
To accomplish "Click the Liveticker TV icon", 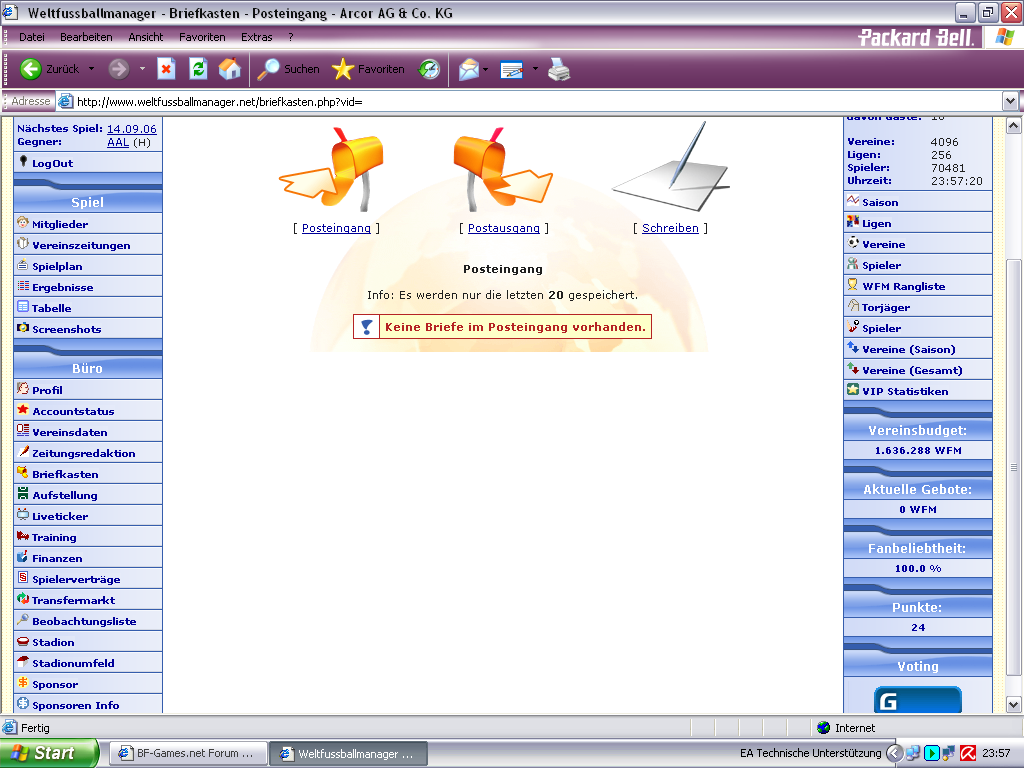I will click(23, 515).
